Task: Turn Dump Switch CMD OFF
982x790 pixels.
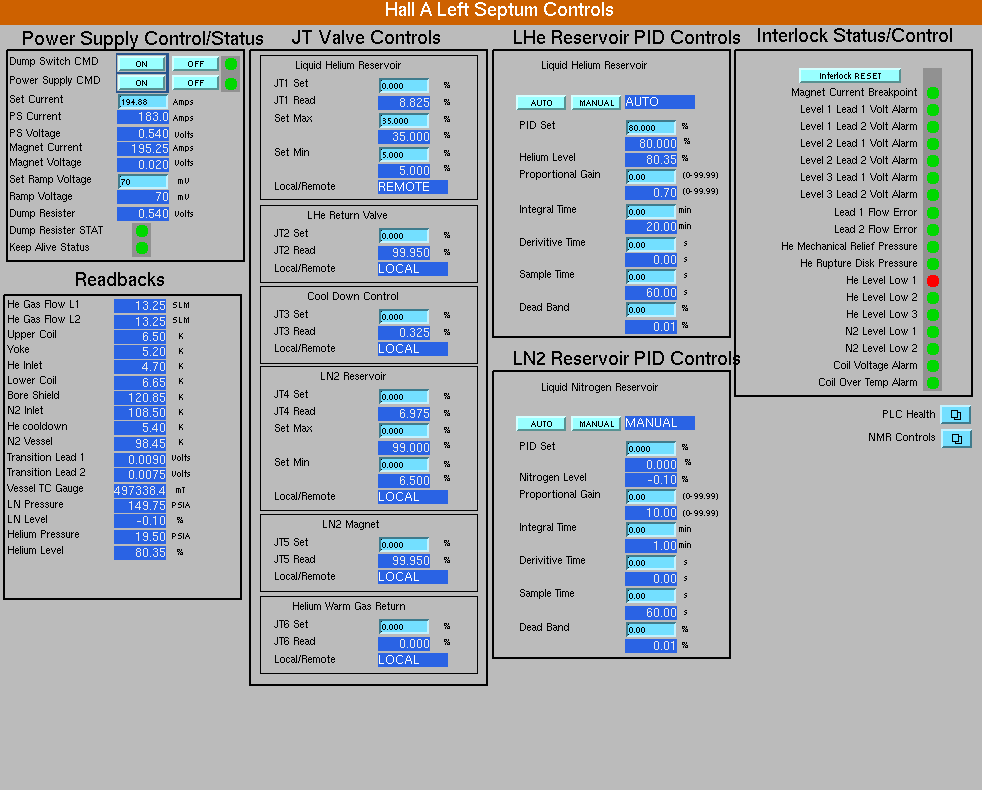Action: pos(195,64)
